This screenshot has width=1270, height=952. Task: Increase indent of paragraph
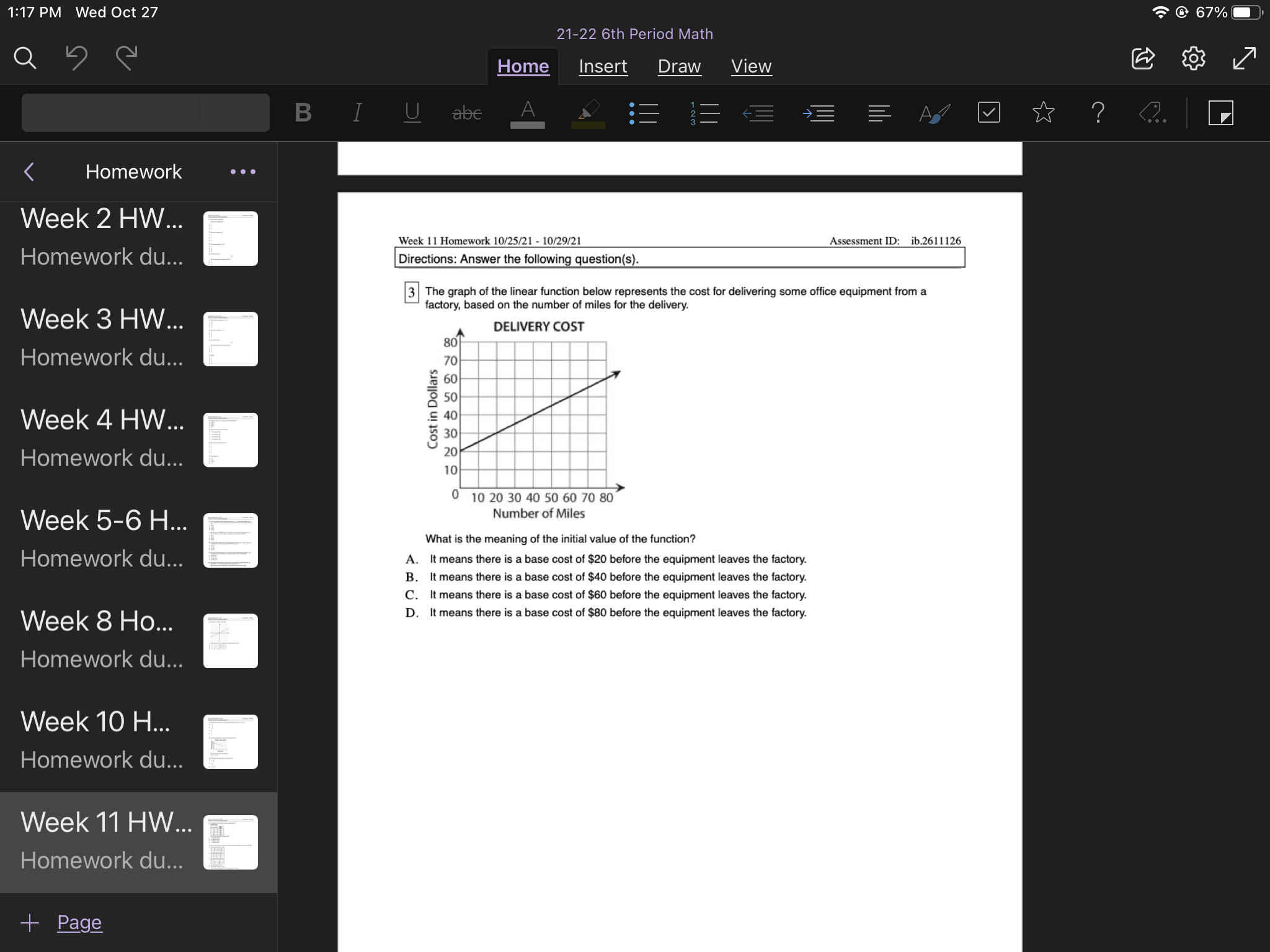pyautogui.click(x=819, y=113)
